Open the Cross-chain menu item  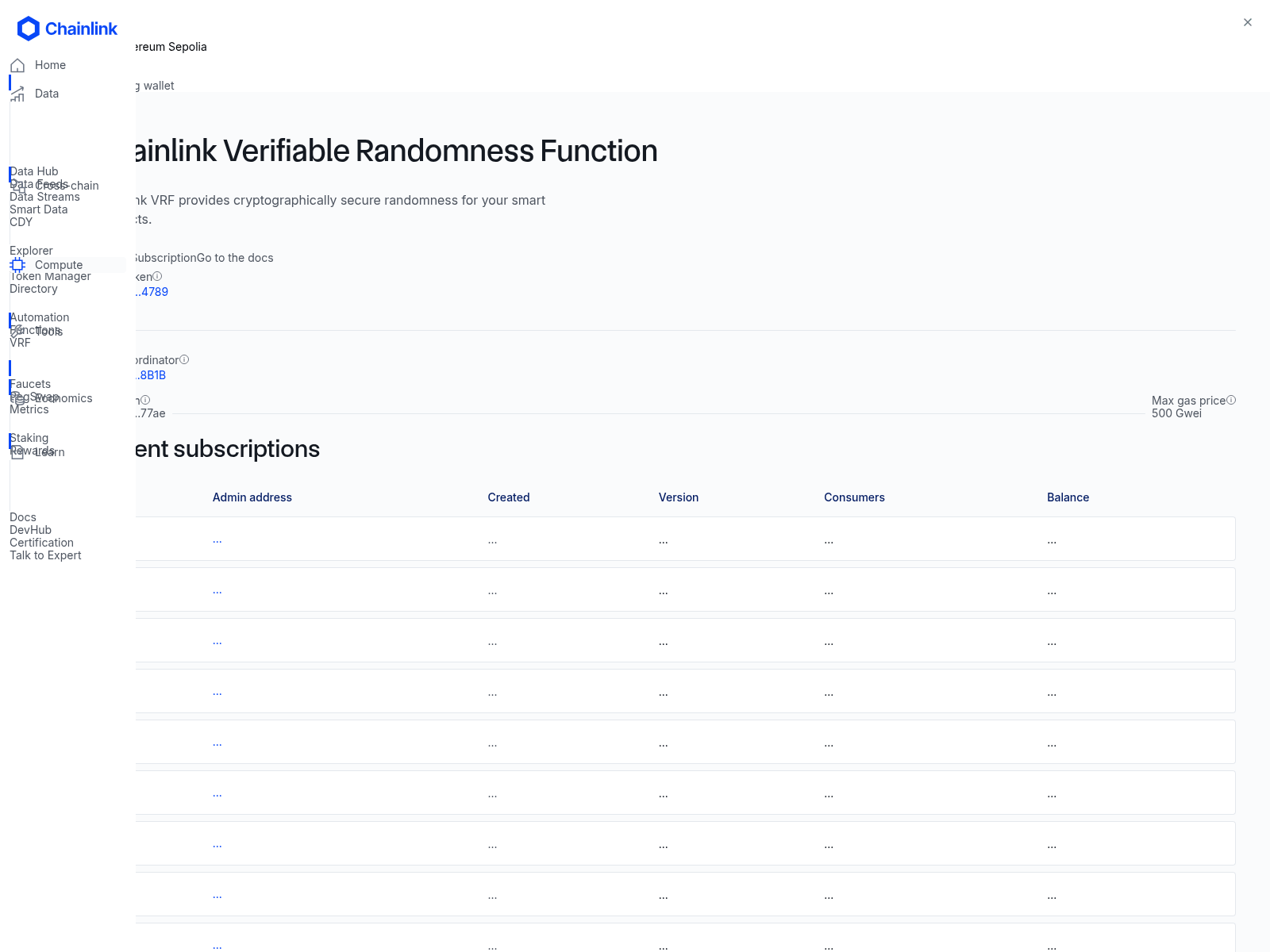click(x=67, y=186)
